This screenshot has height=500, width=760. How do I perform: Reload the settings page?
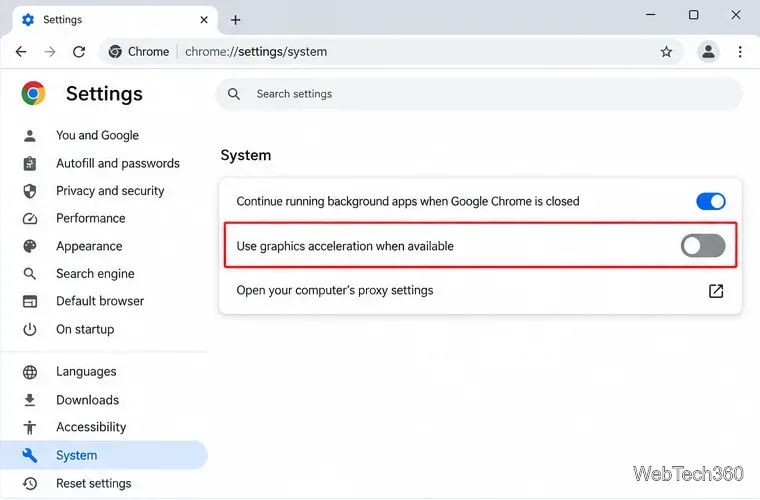tap(79, 51)
